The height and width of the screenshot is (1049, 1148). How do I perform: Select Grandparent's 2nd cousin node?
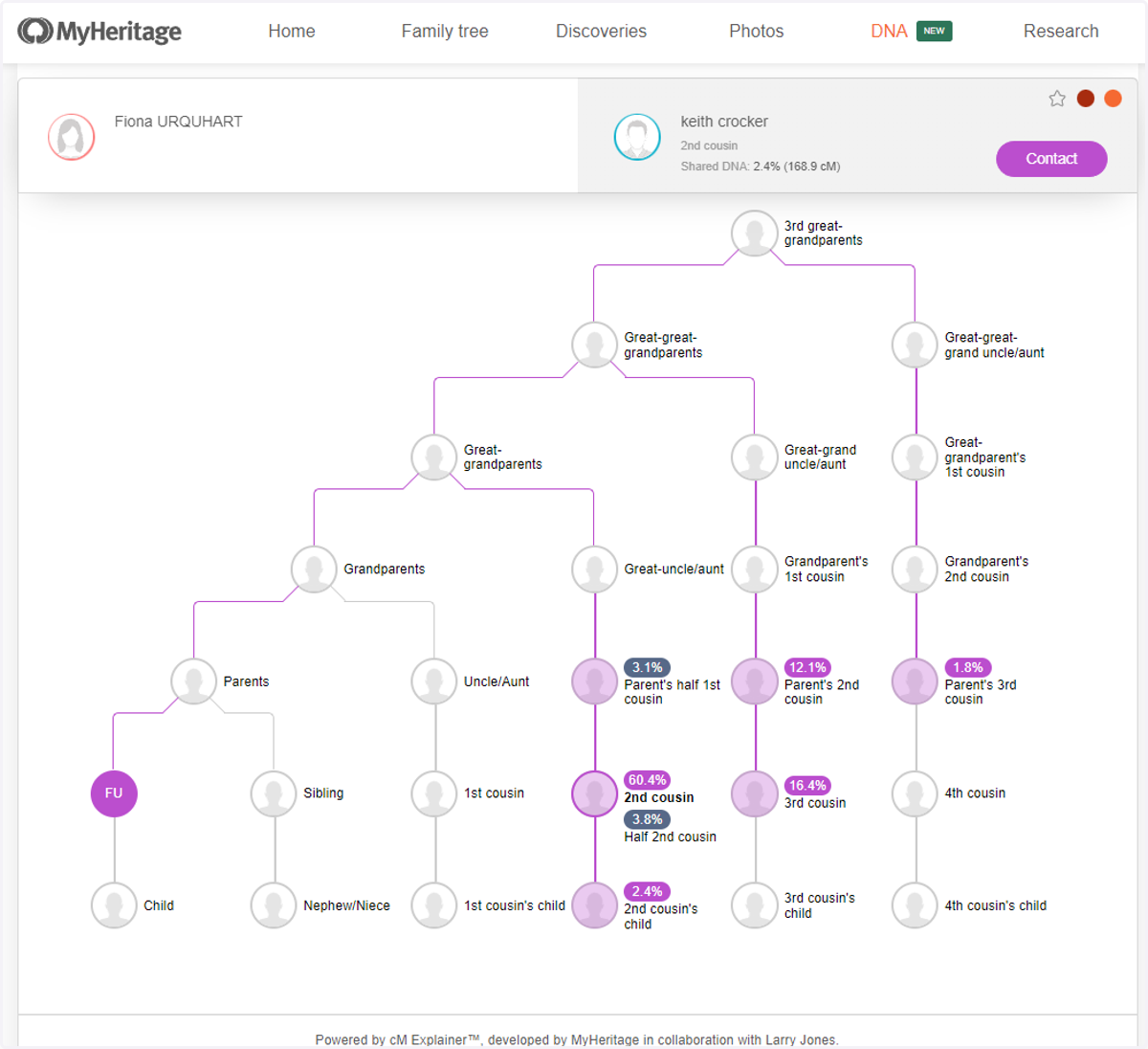tap(916, 569)
